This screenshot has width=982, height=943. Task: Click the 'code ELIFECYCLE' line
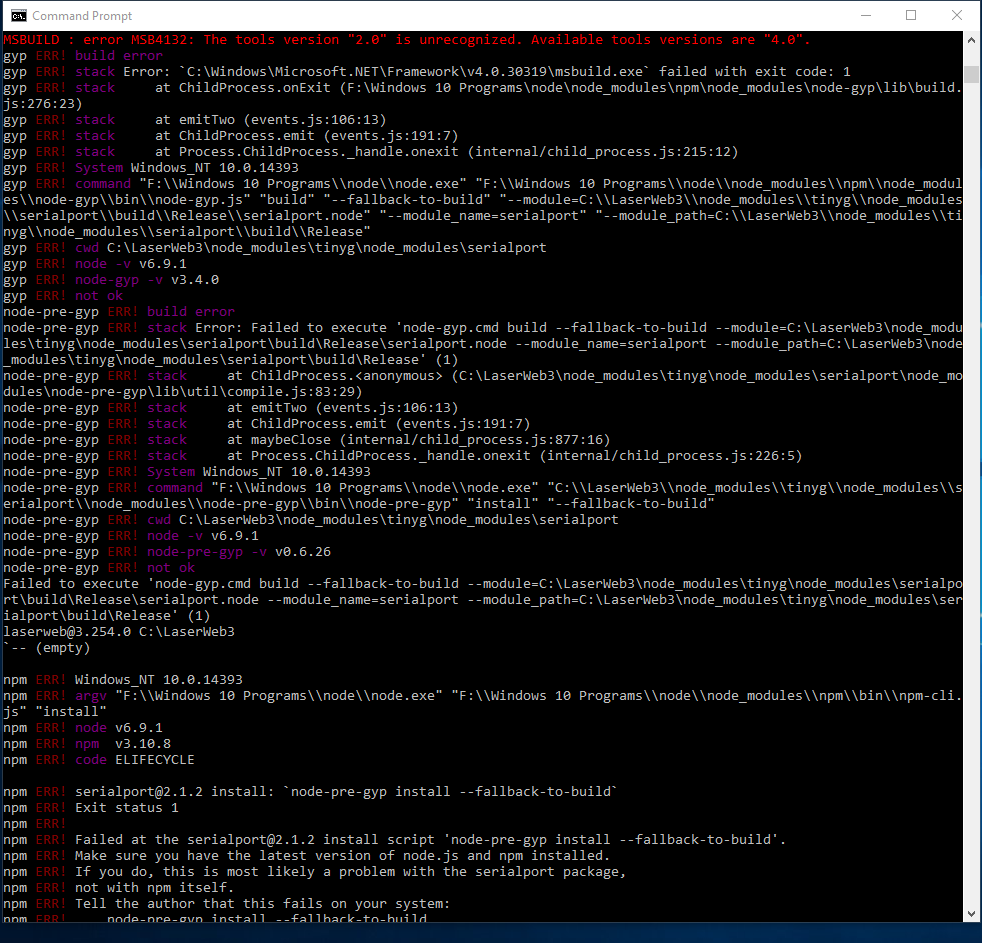[99, 760]
